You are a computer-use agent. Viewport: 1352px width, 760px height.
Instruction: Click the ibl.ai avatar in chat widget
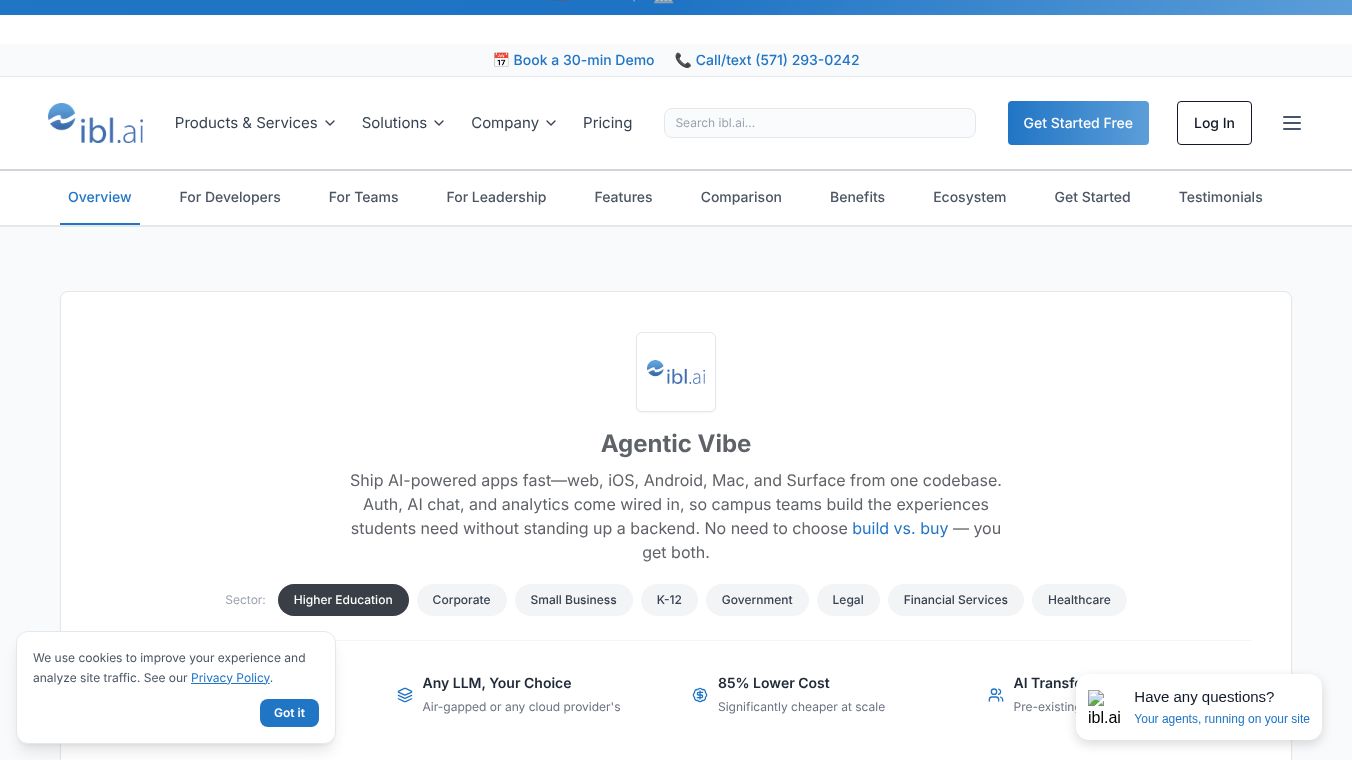(x=1104, y=707)
